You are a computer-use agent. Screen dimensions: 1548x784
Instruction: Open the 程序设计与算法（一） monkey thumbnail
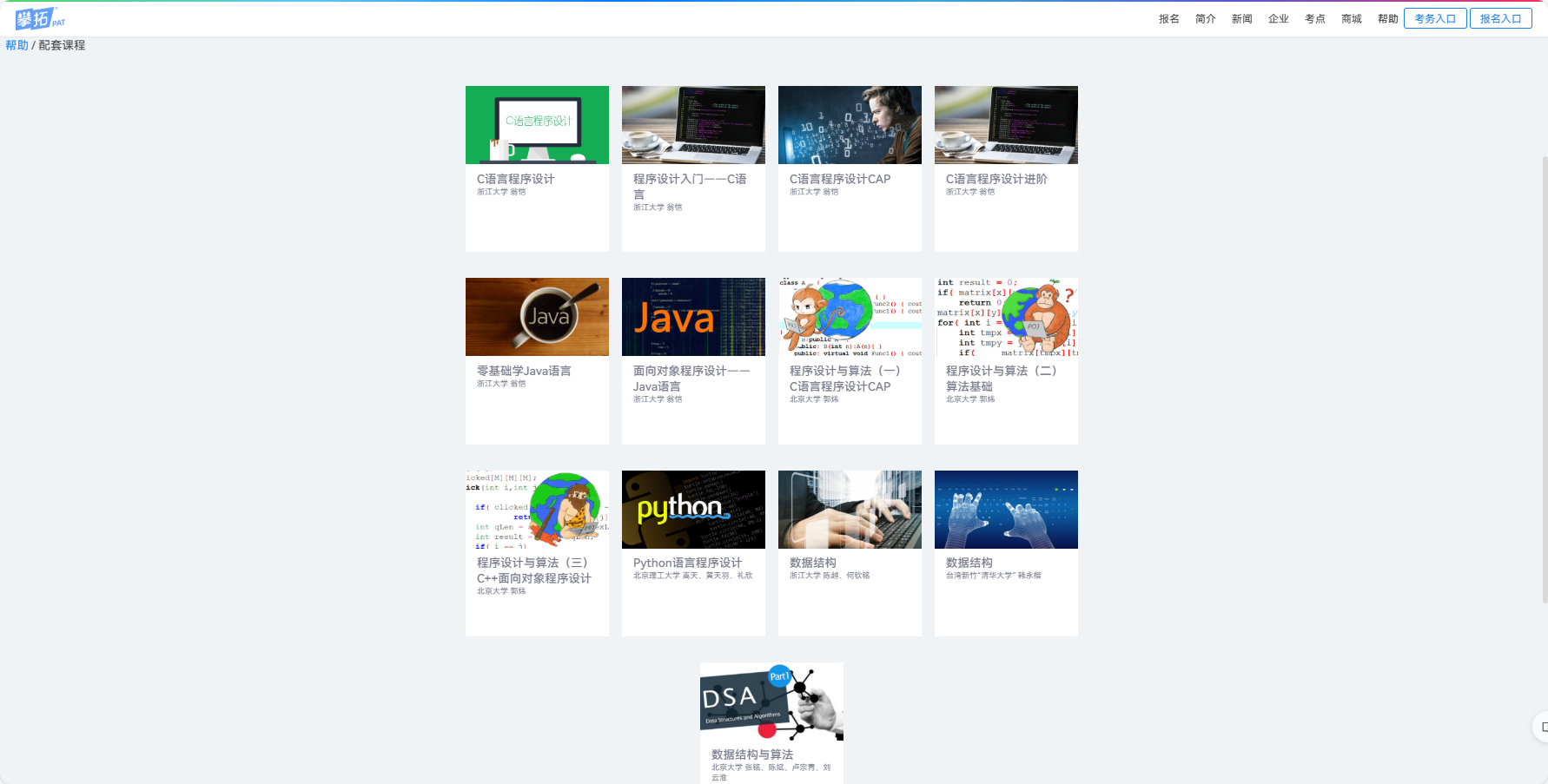coord(850,317)
